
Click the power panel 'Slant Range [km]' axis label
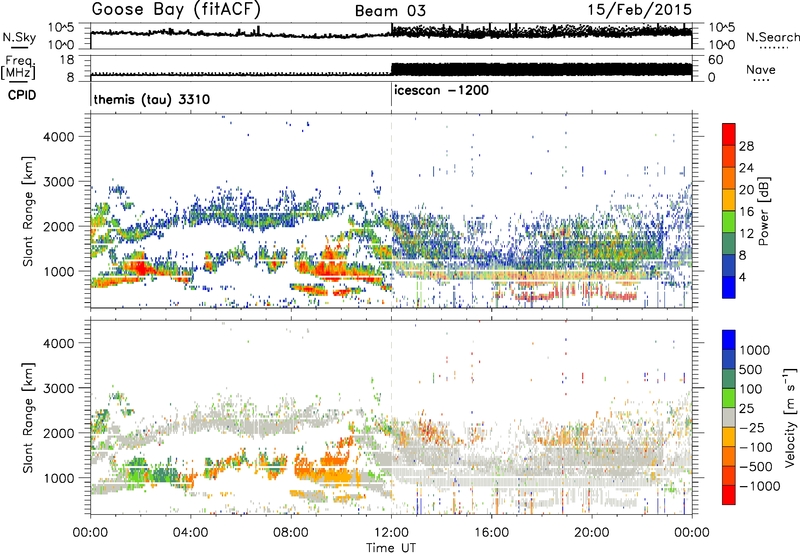click(28, 211)
